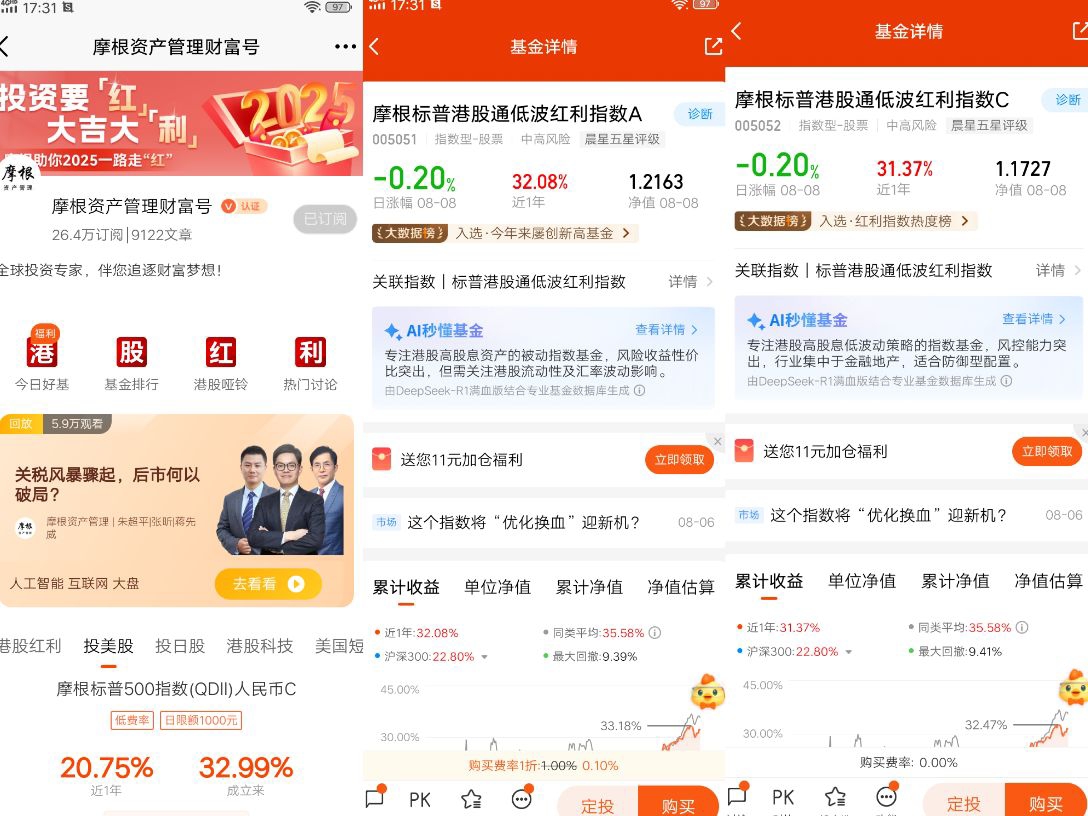Open 关联指数 详情 on index A page

click(x=690, y=282)
